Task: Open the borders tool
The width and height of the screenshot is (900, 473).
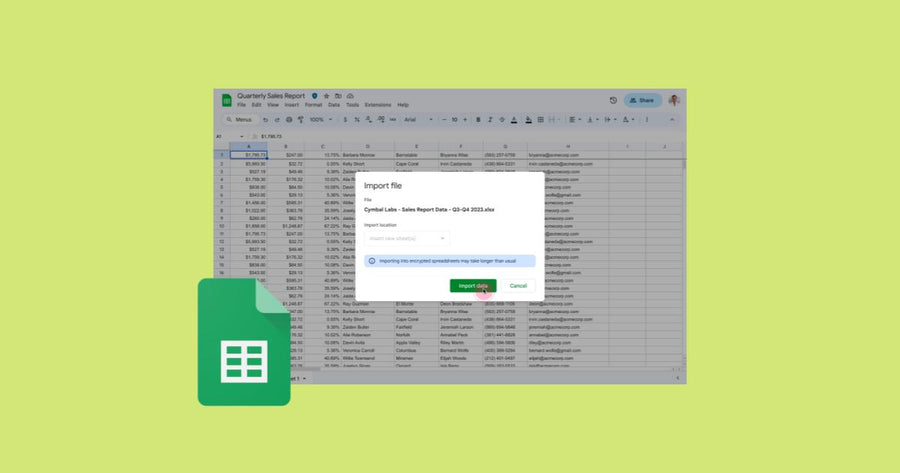Action: 541,120
